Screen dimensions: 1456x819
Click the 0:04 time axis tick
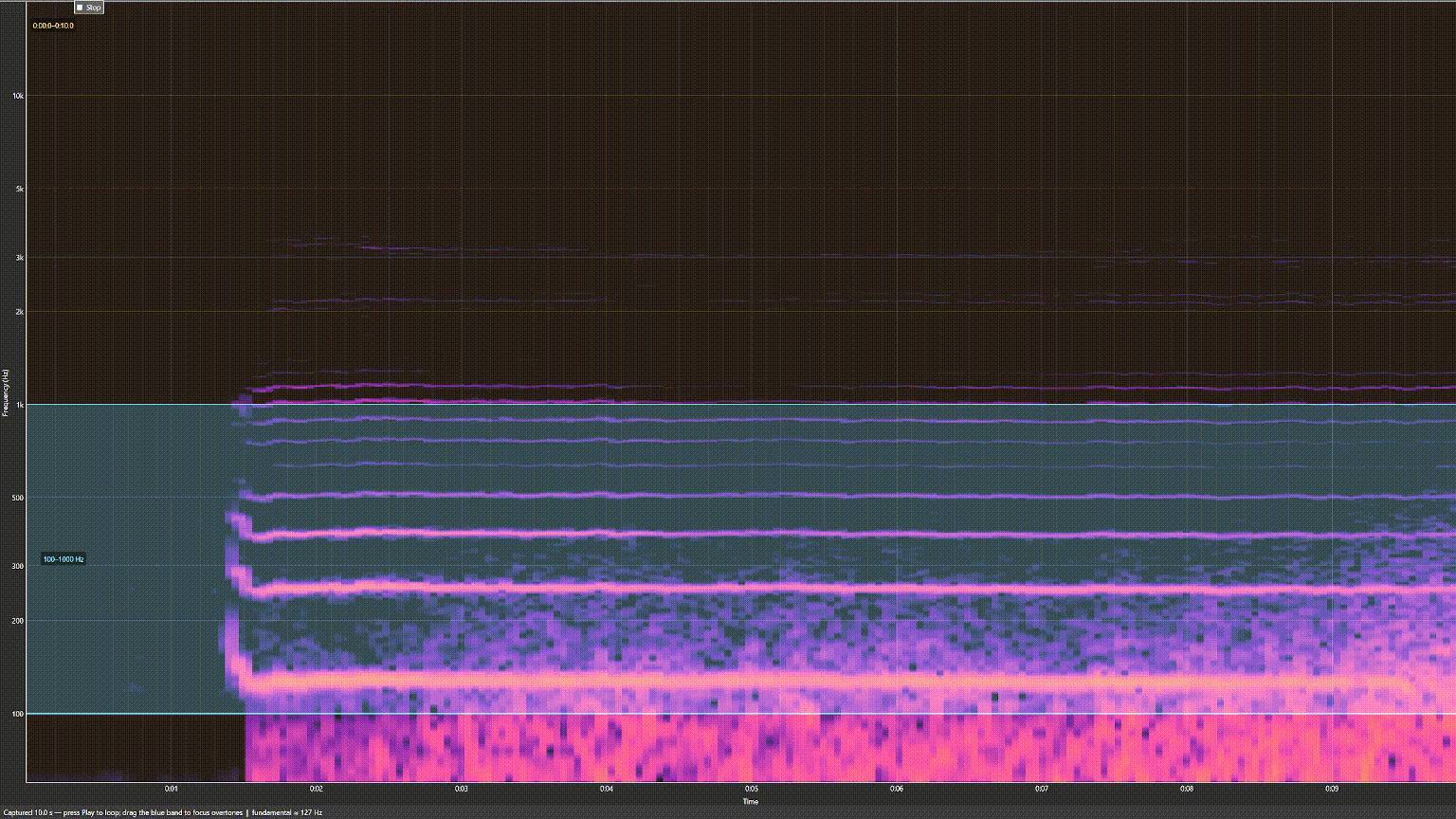click(607, 789)
